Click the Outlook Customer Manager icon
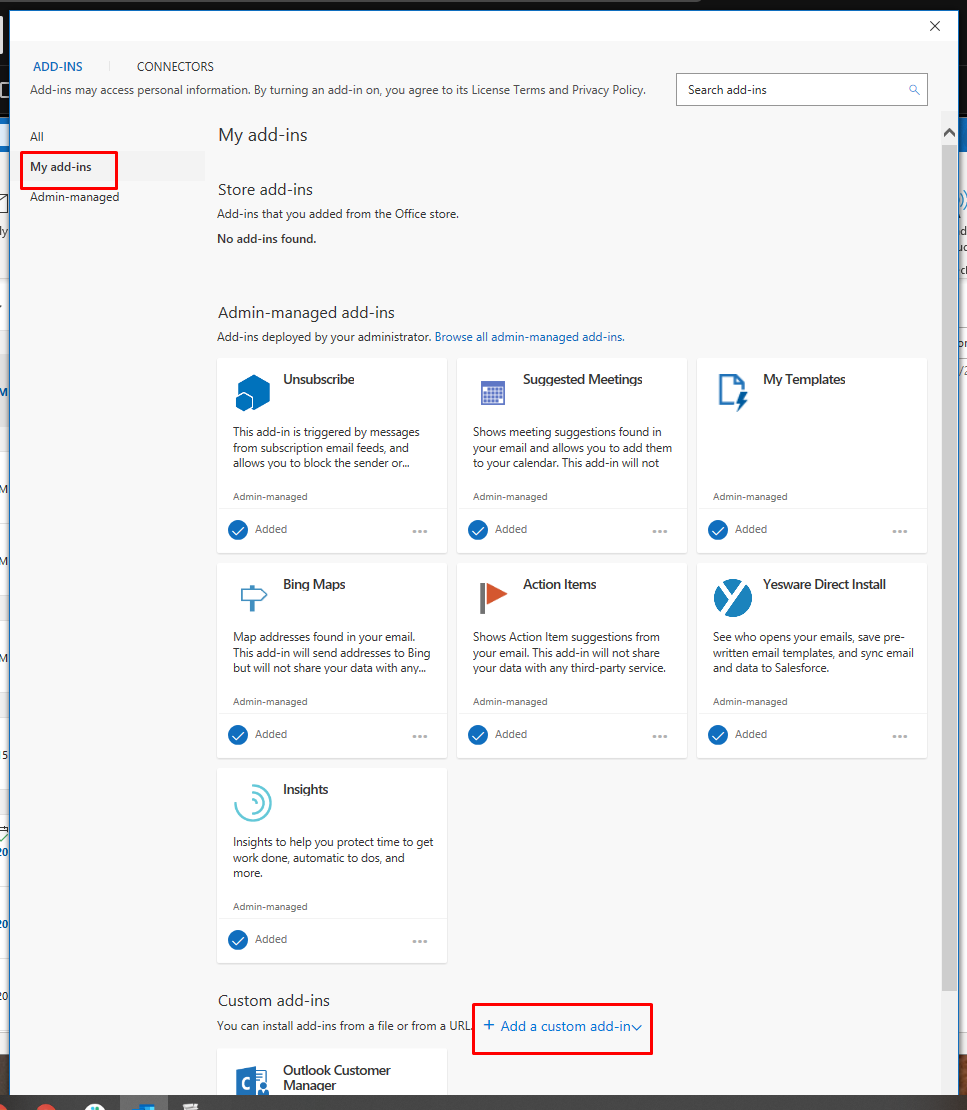This screenshot has width=967, height=1110. point(252,1082)
